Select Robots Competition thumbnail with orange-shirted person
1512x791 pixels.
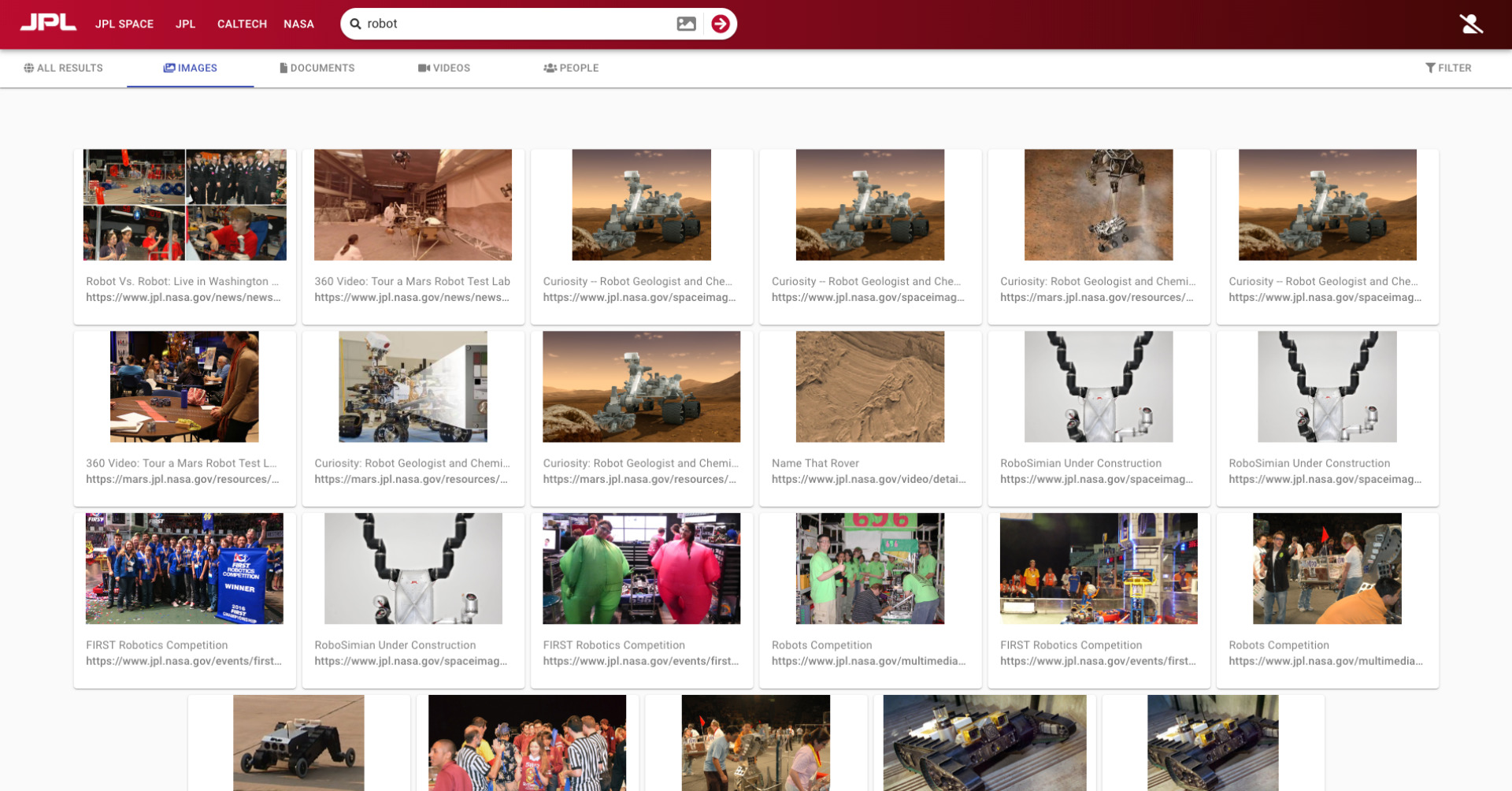tap(1327, 569)
